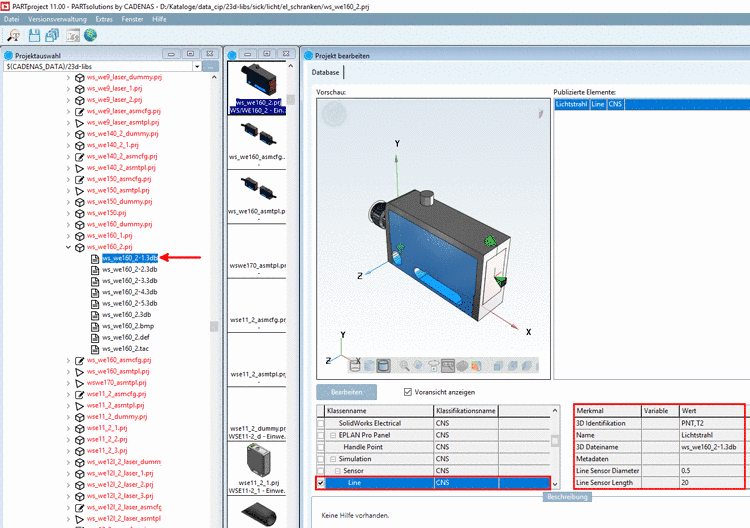Select ws_we160_2-1.3db file in tree
This screenshot has width=750, height=528.
[x=130, y=258]
